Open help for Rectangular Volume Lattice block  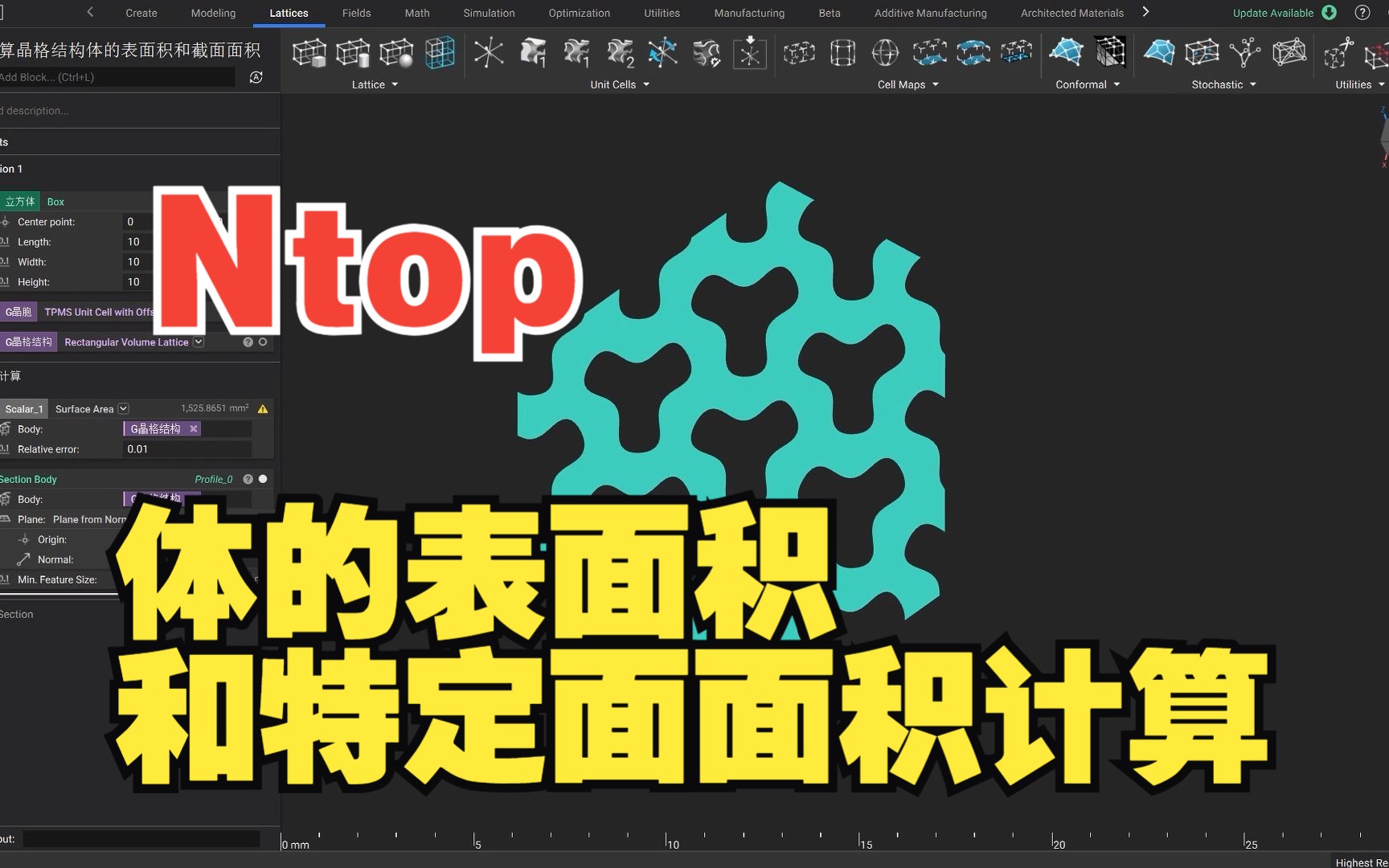(x=248, y=342)
